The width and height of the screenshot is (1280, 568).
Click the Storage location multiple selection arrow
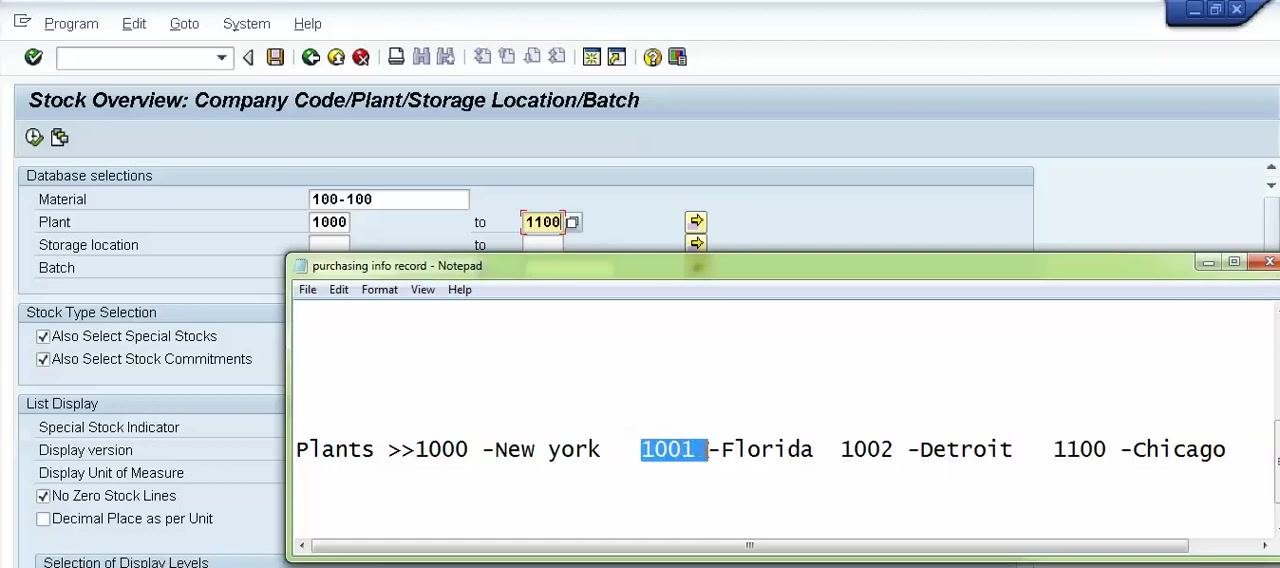[x=696, y=243]
